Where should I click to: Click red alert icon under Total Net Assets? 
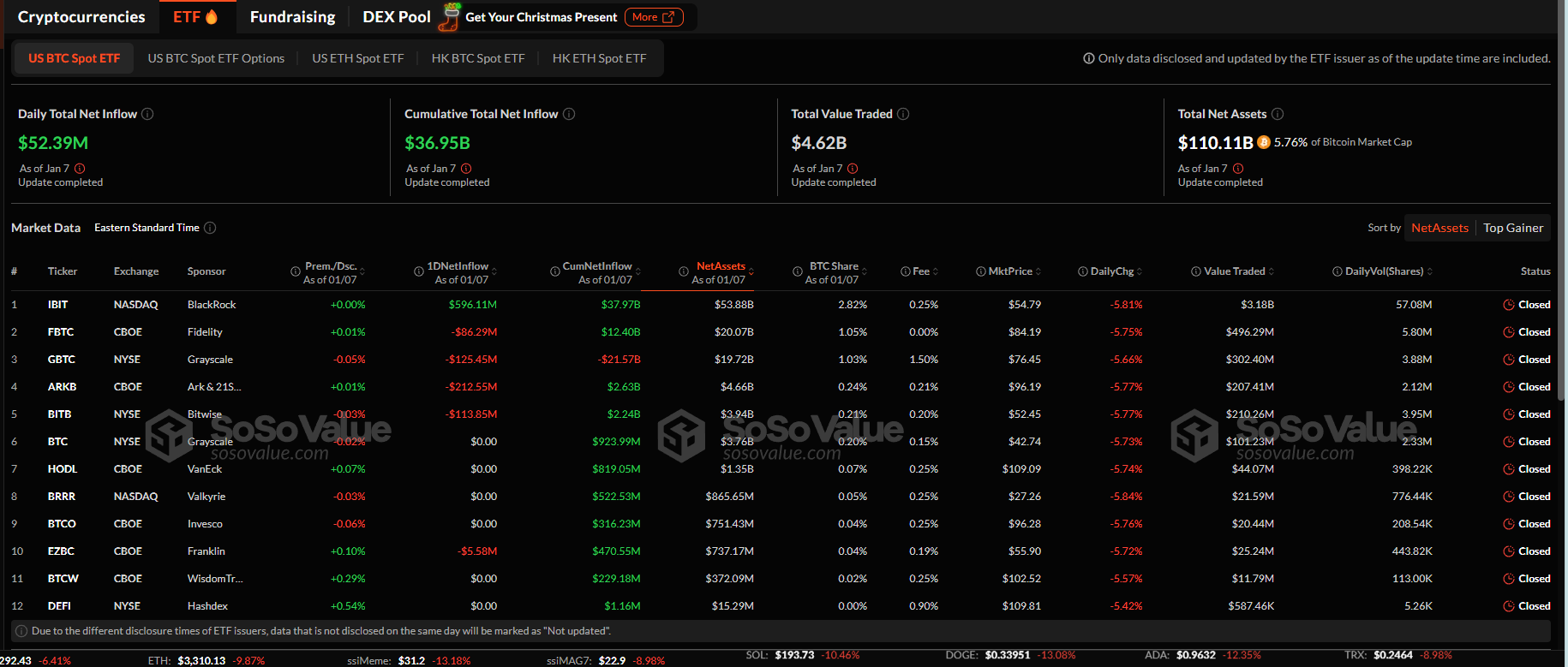coord(1238,169)
